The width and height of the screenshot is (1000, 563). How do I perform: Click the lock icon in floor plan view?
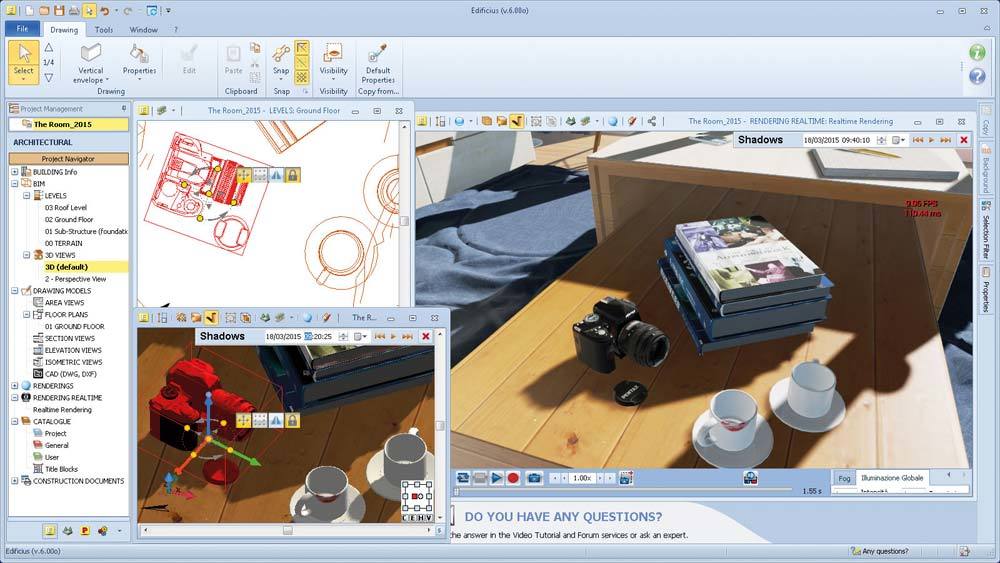[292, 175]
